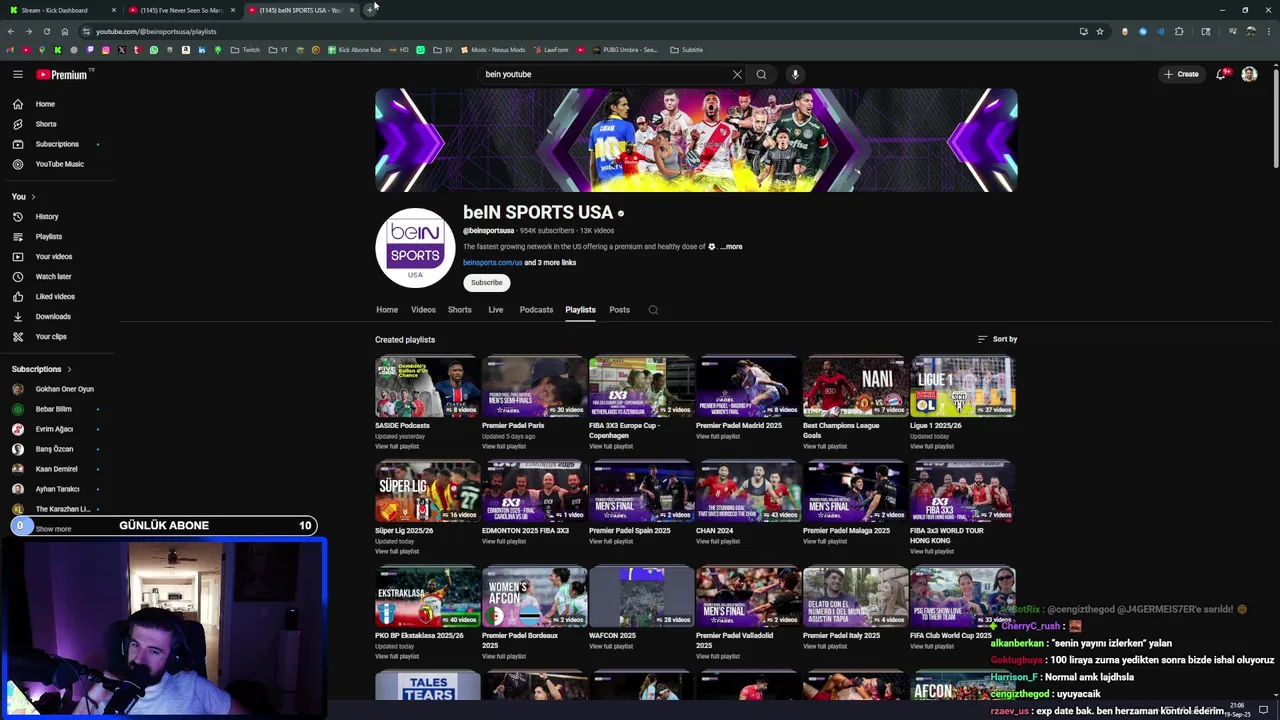Image resolution: width=1280 pixels, height=720 pixels.
Task: Close the beIN SPORTS USA browser tab
Action: tap(352, 10)
